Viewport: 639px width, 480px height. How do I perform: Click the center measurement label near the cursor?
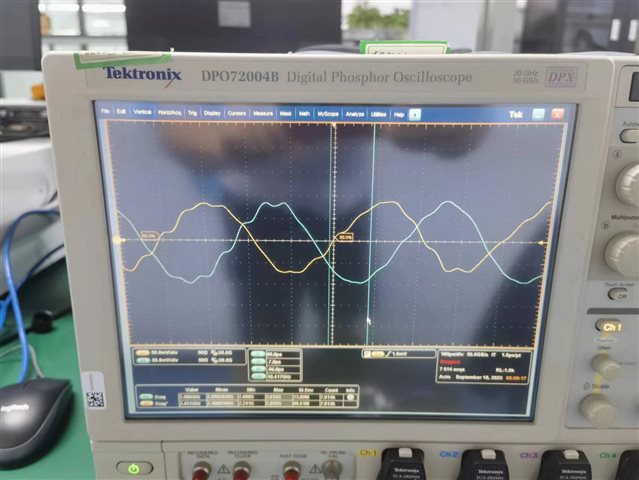345,237
